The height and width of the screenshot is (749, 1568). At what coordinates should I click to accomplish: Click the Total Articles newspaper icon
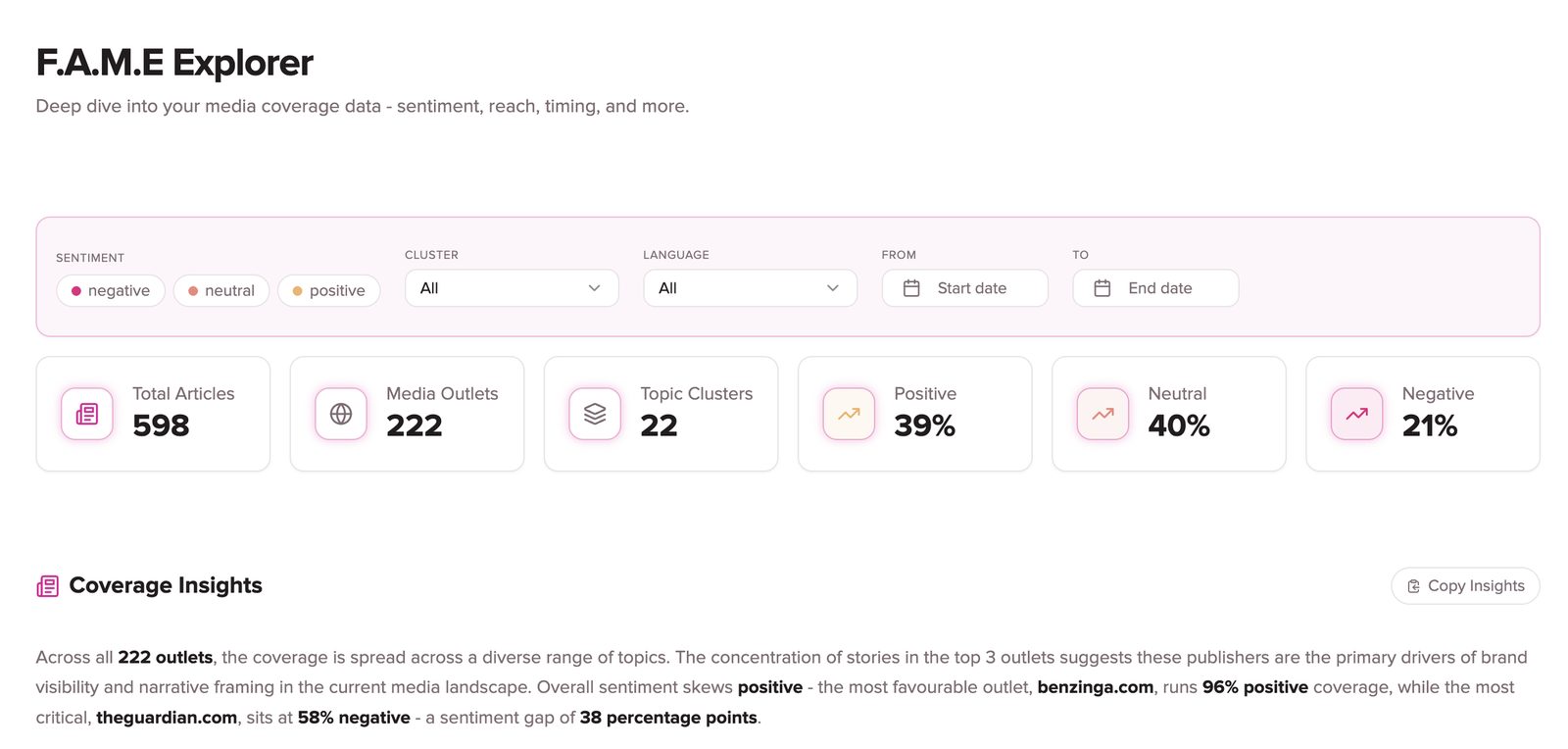(x=87, y=414)
